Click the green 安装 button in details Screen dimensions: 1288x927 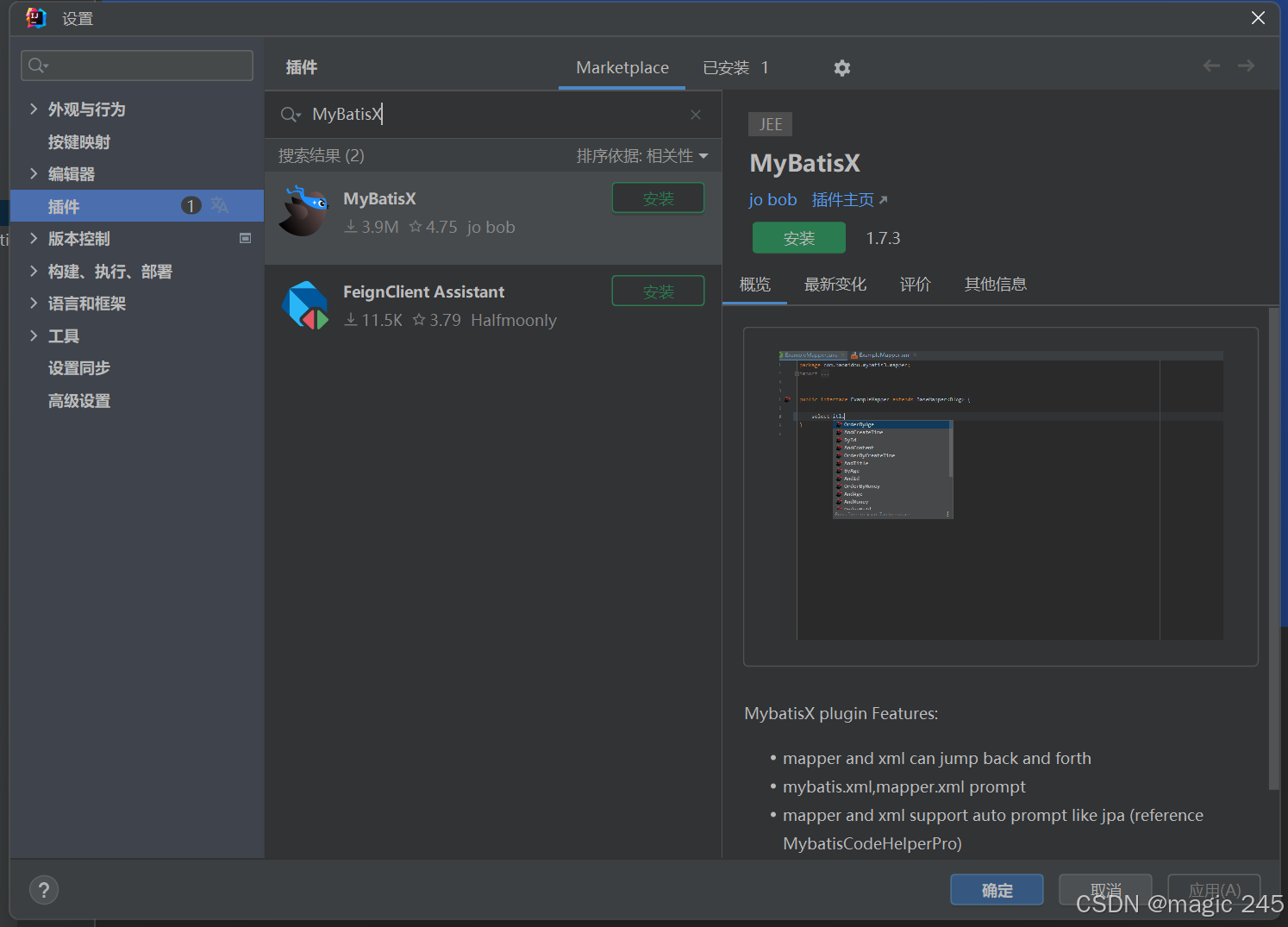(799, 238)
